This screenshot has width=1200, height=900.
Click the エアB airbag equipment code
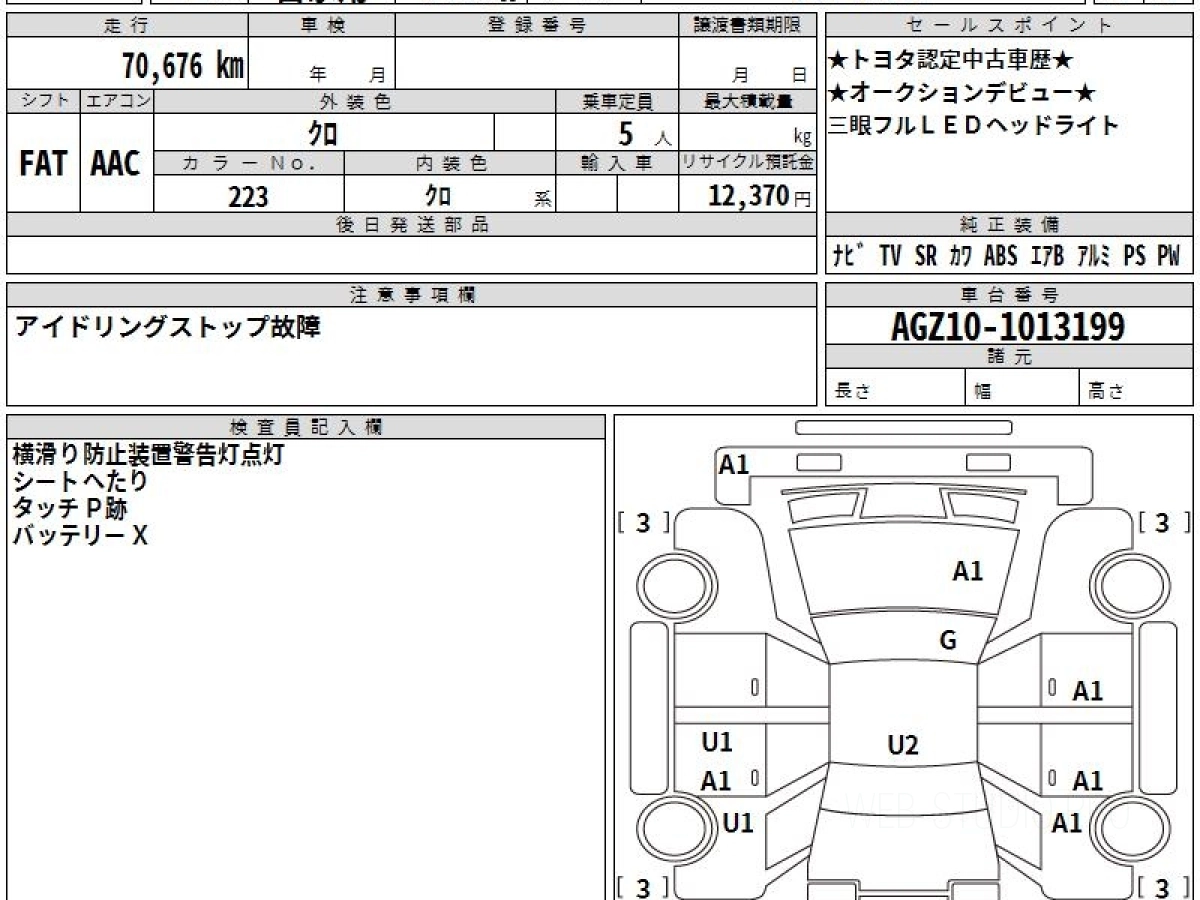[x=1047, y=256]
